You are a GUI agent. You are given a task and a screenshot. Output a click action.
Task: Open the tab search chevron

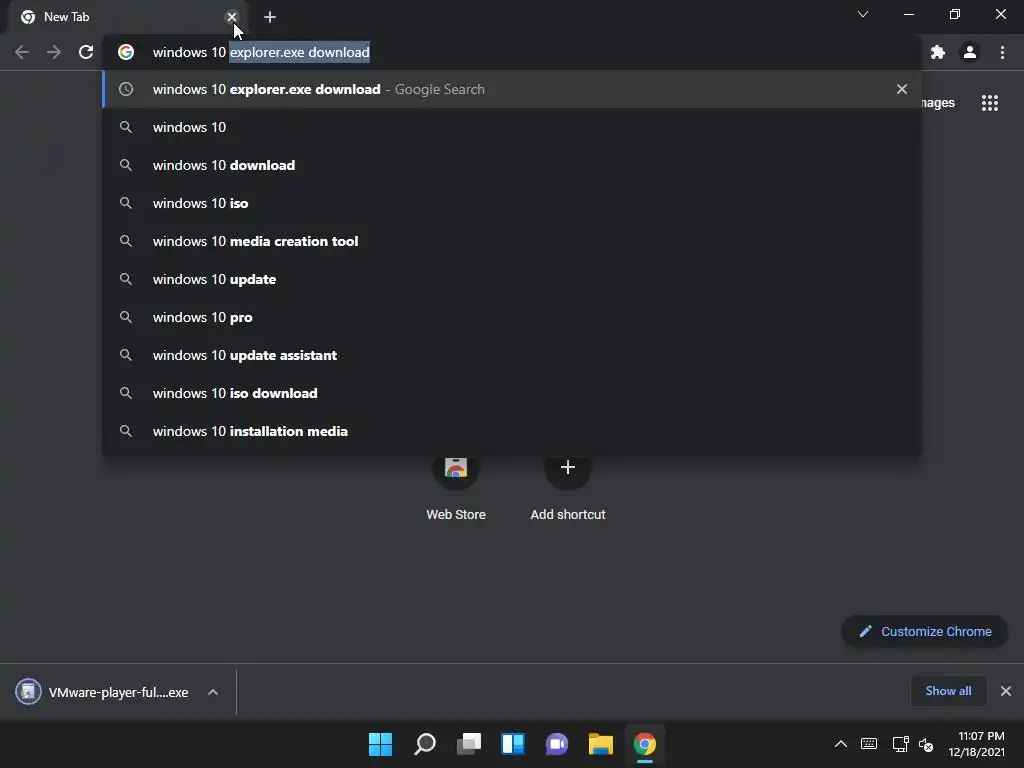[x=863, y=14]
